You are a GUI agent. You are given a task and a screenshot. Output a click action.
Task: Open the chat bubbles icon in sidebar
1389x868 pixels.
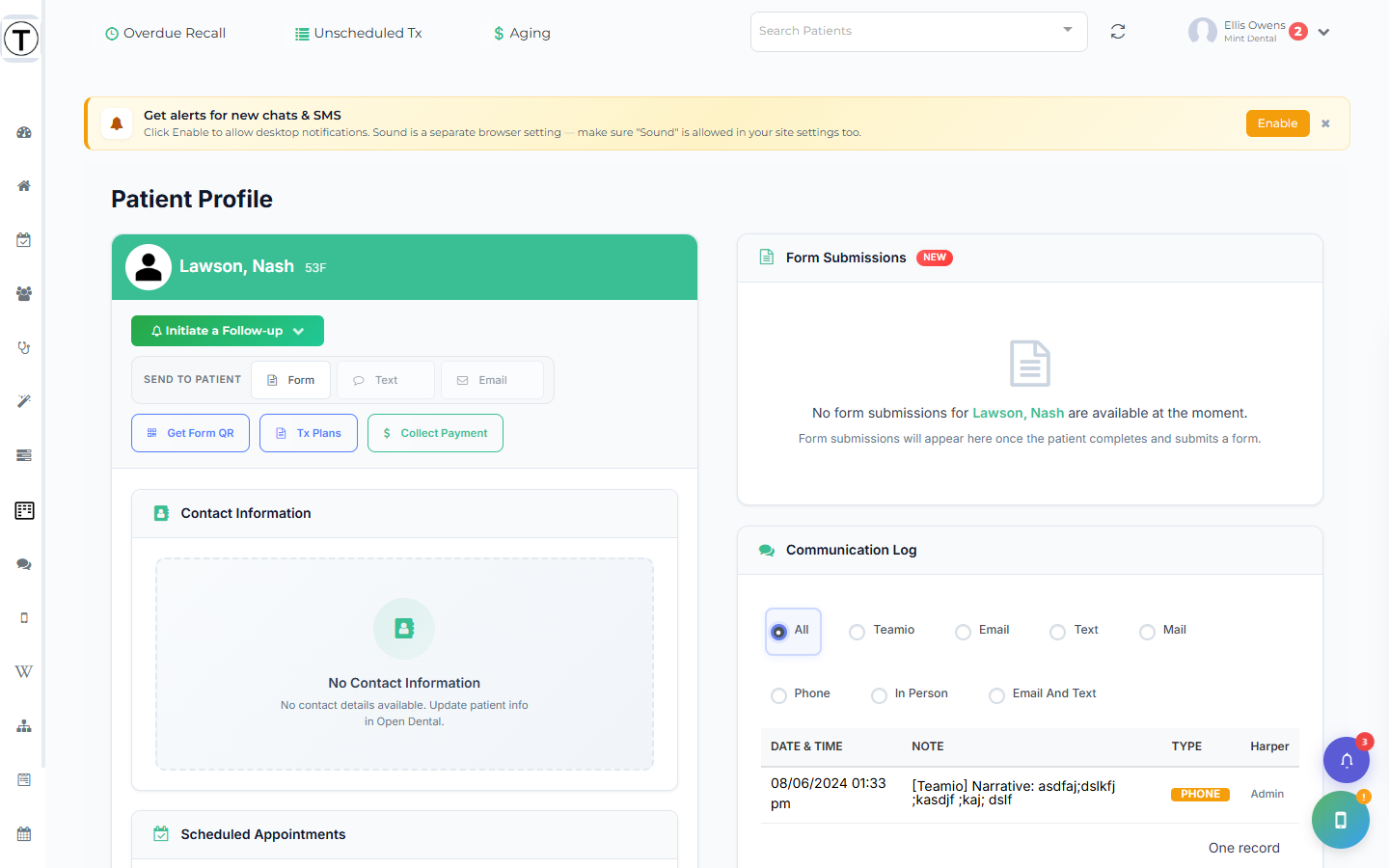(x=24, y=564)
